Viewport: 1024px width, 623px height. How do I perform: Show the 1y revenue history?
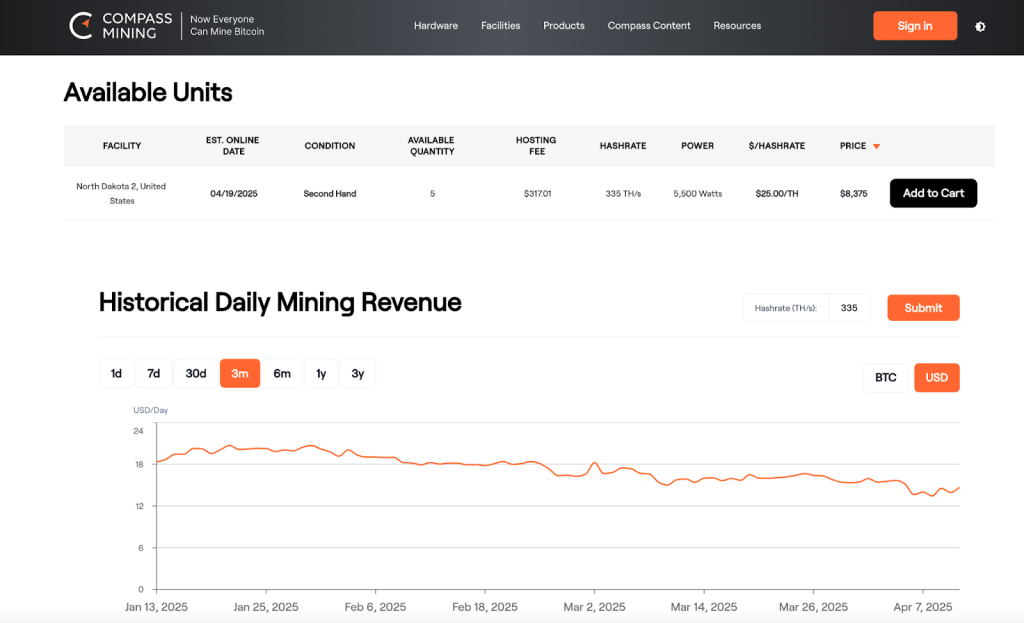coord(321,374)
